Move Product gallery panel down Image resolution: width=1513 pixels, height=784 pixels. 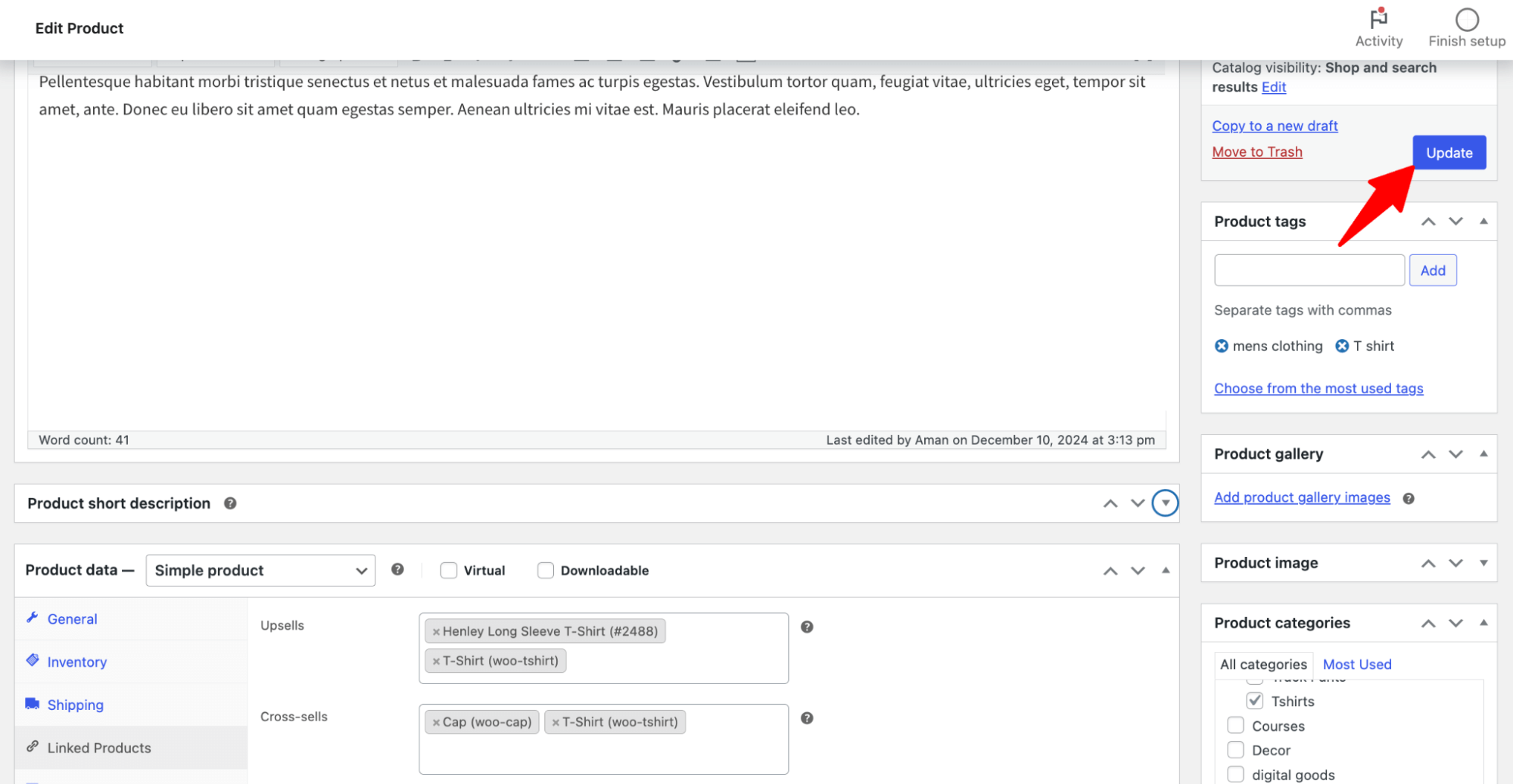click(x=1455, y=454)
